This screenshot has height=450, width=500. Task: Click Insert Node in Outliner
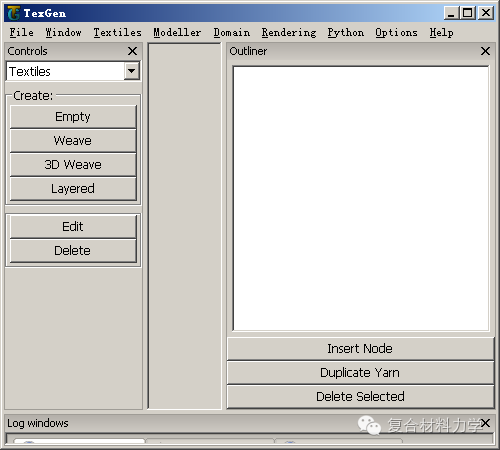(x=360, y=349)
